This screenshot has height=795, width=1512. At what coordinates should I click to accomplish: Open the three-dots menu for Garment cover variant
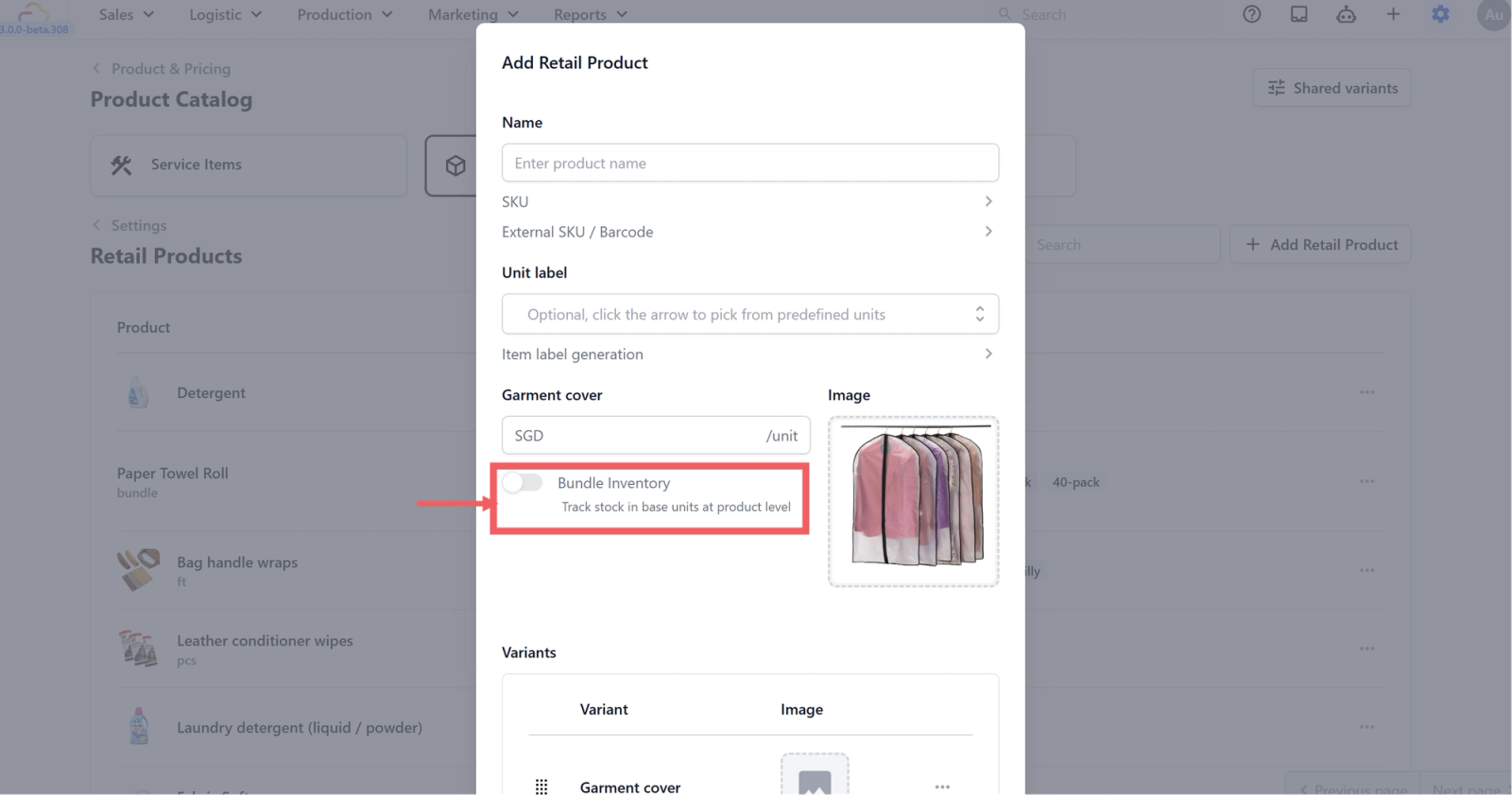click(942, 786)
